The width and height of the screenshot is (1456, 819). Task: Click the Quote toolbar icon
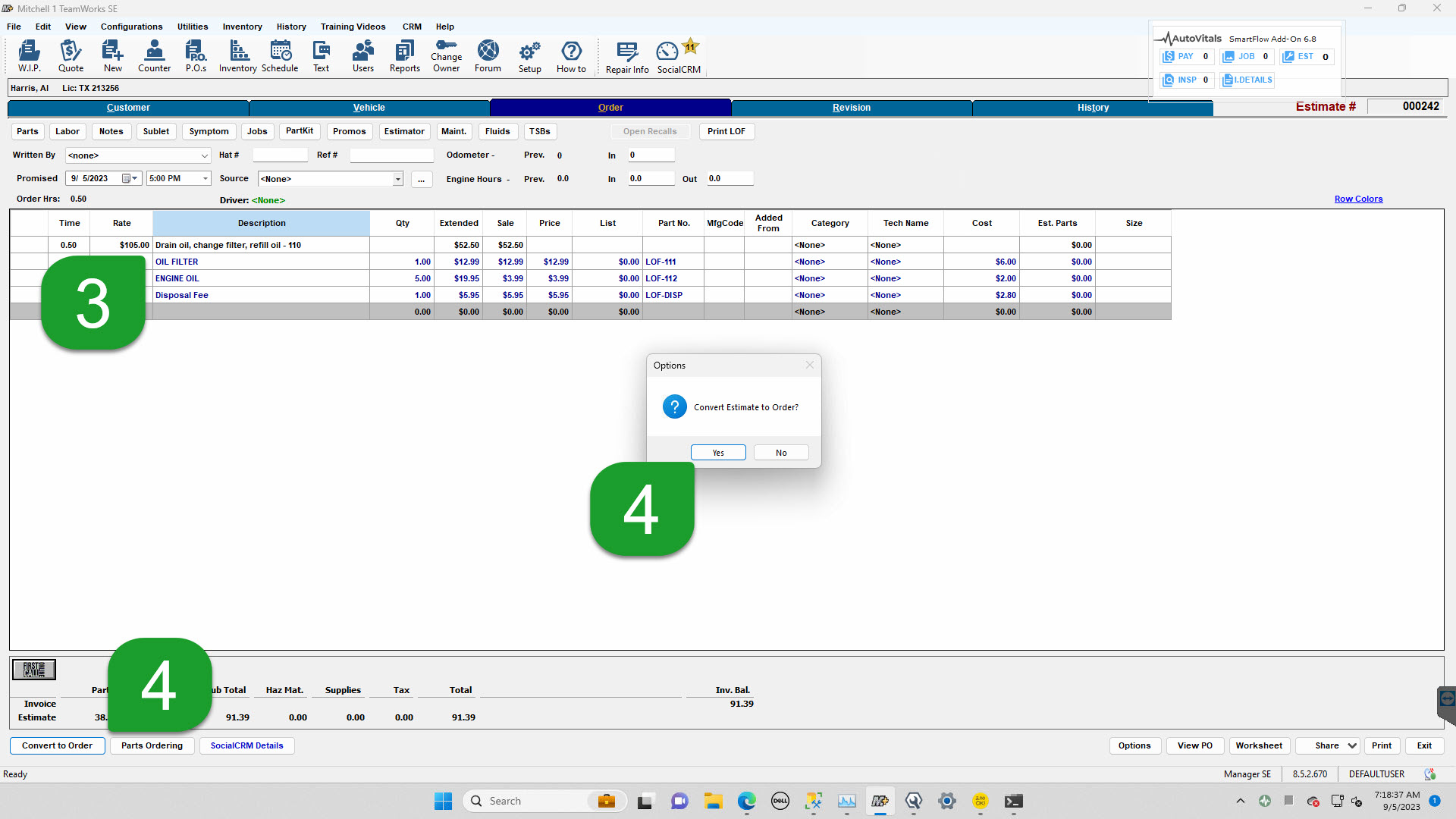coord(71,56)
